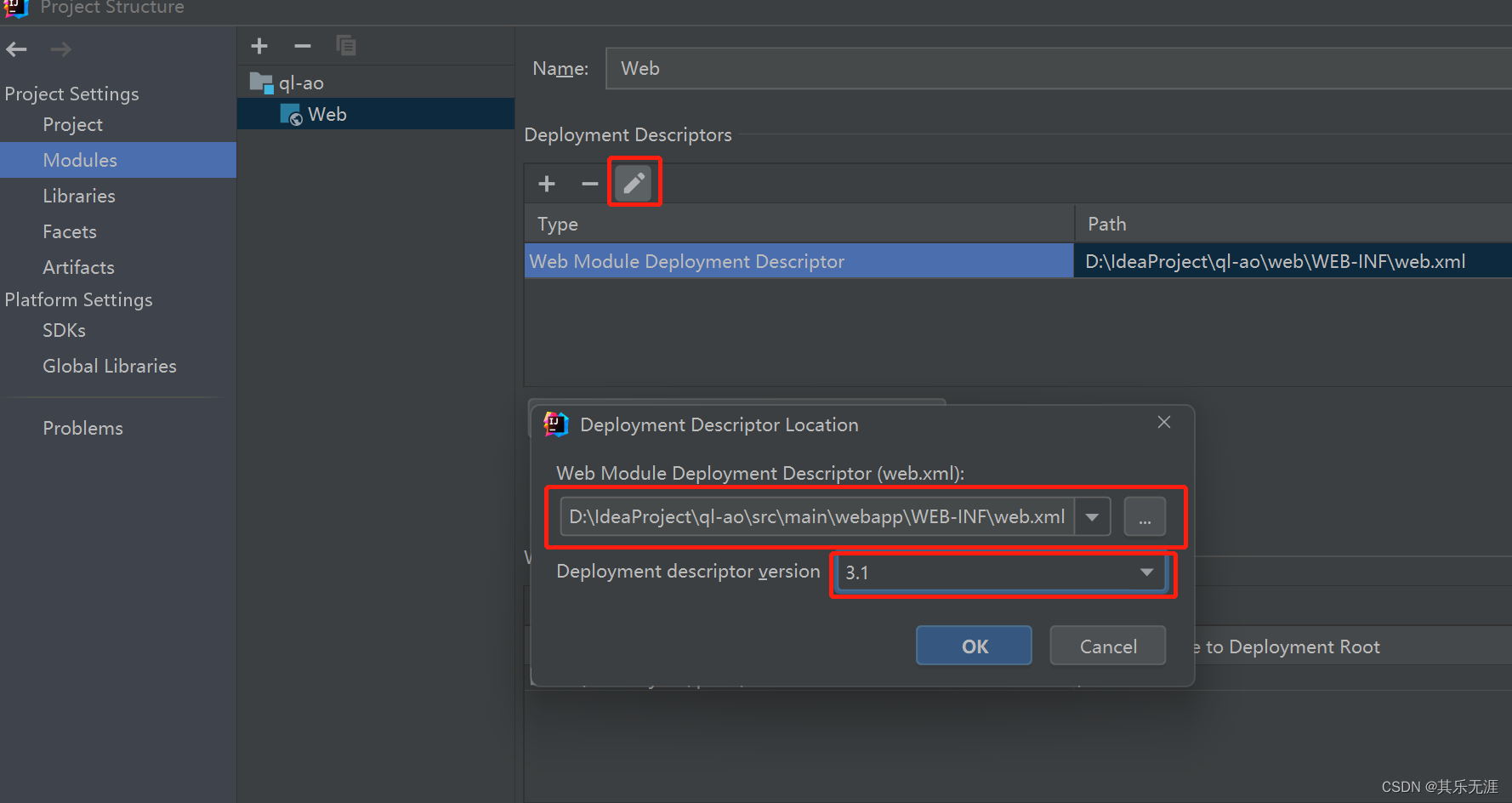Browse for web.xml with the ellipsis button
Image resolution: width=1512 pixels, height=803 pixels.
click(1145, 516)
